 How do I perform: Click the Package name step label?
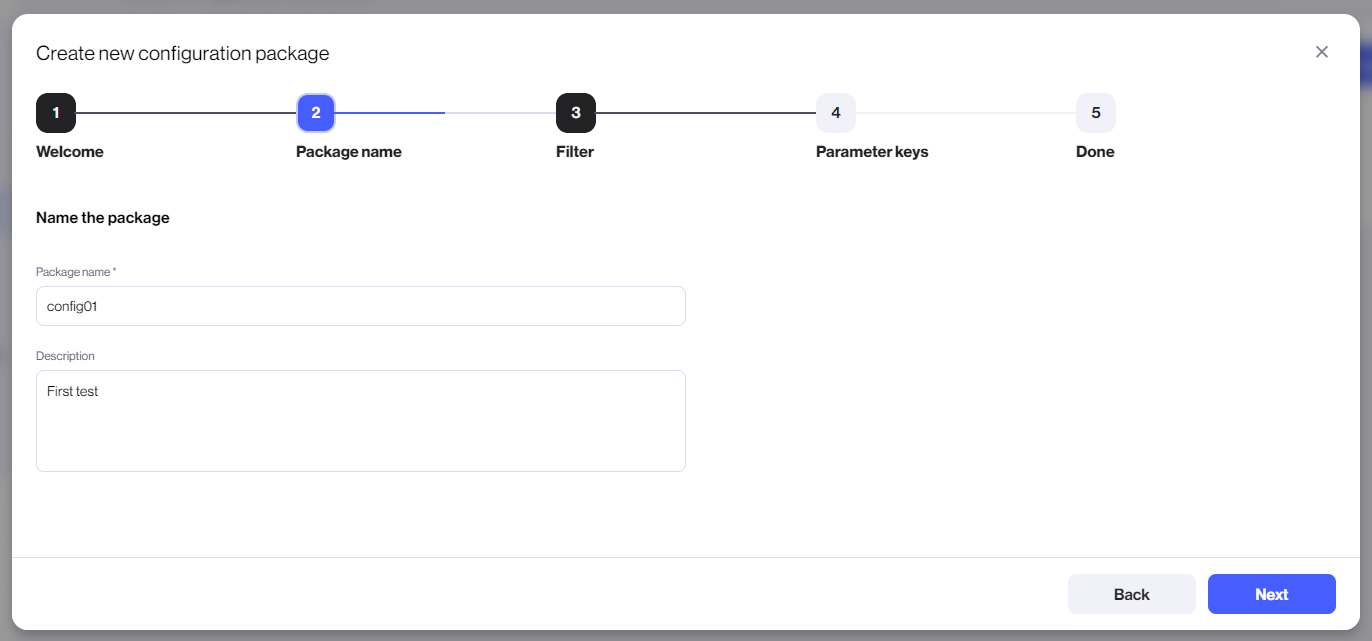348,151
